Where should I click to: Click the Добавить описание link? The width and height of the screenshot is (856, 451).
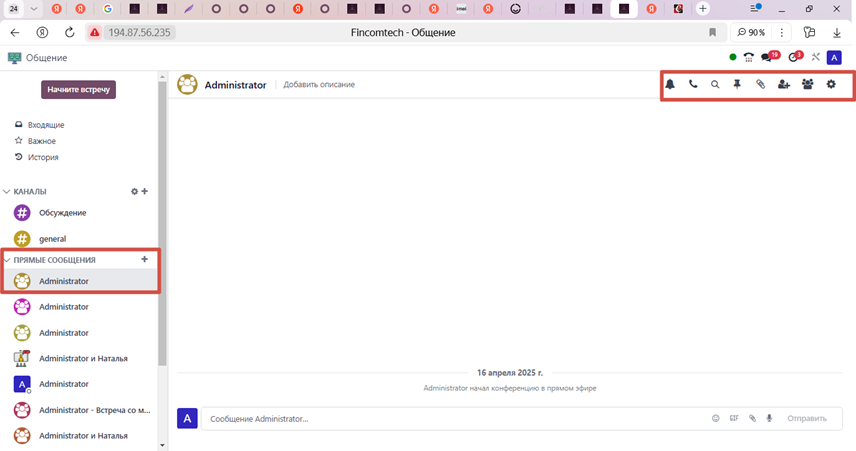pos(319,85)
